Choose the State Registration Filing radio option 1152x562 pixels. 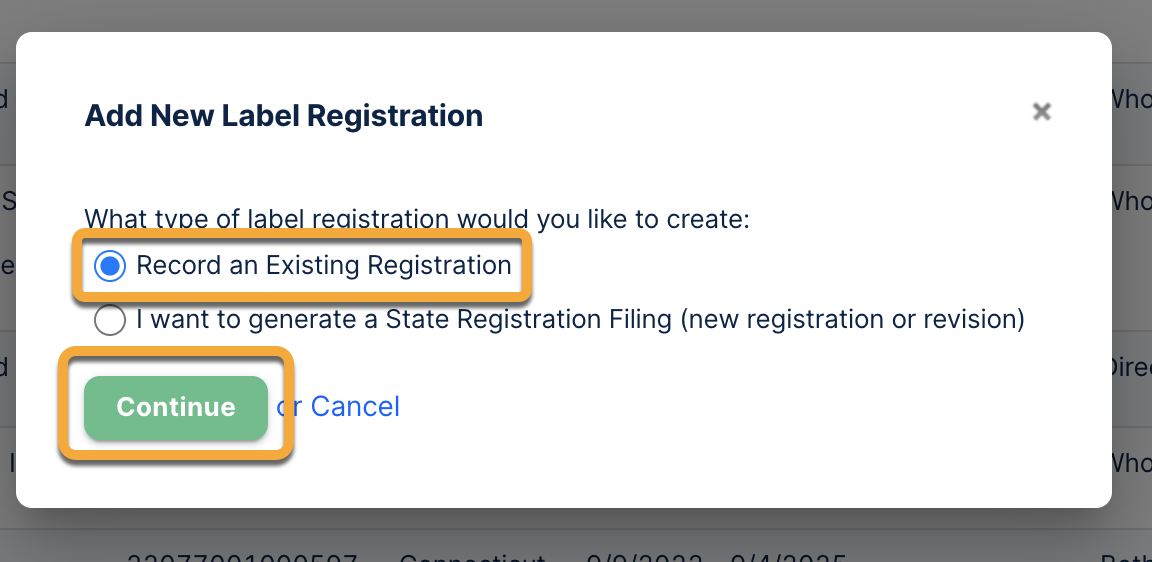click(x=110, y=320)
